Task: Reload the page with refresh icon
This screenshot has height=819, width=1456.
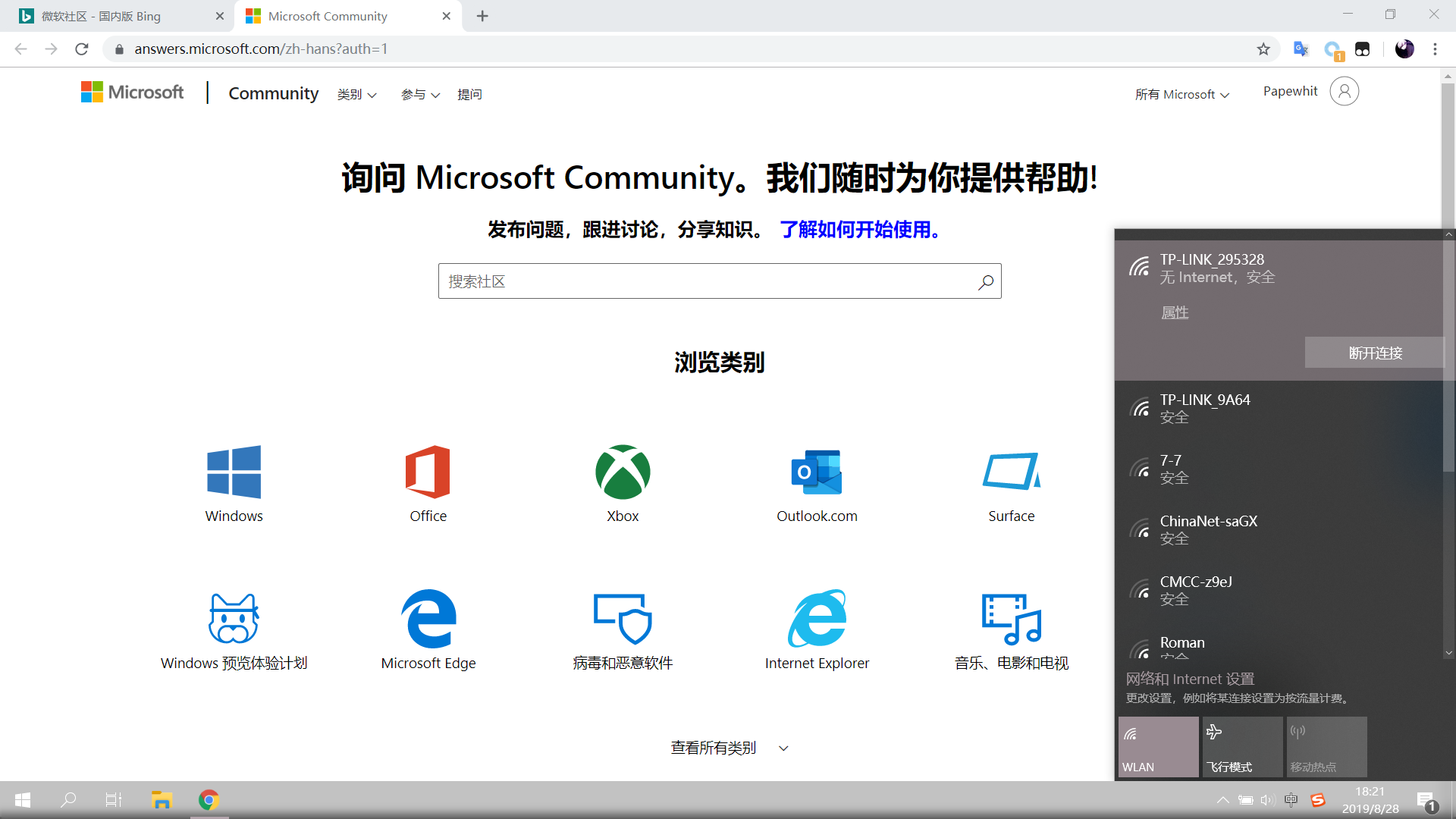Action: (x=82, y=49)
